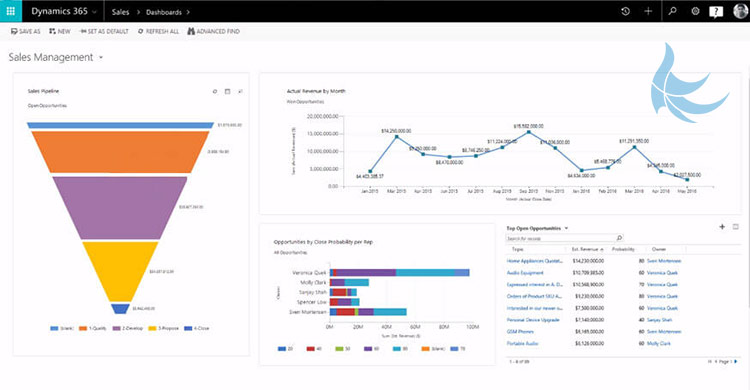Viewport: 750px width, 390px height.
Task: Open Portable Audio opportunity
Action: [522, 344]
